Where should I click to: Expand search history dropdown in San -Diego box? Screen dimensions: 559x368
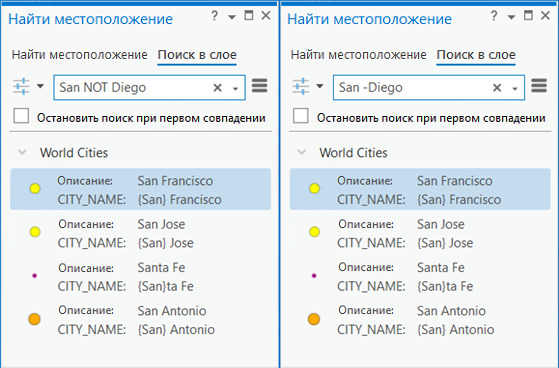515,88
